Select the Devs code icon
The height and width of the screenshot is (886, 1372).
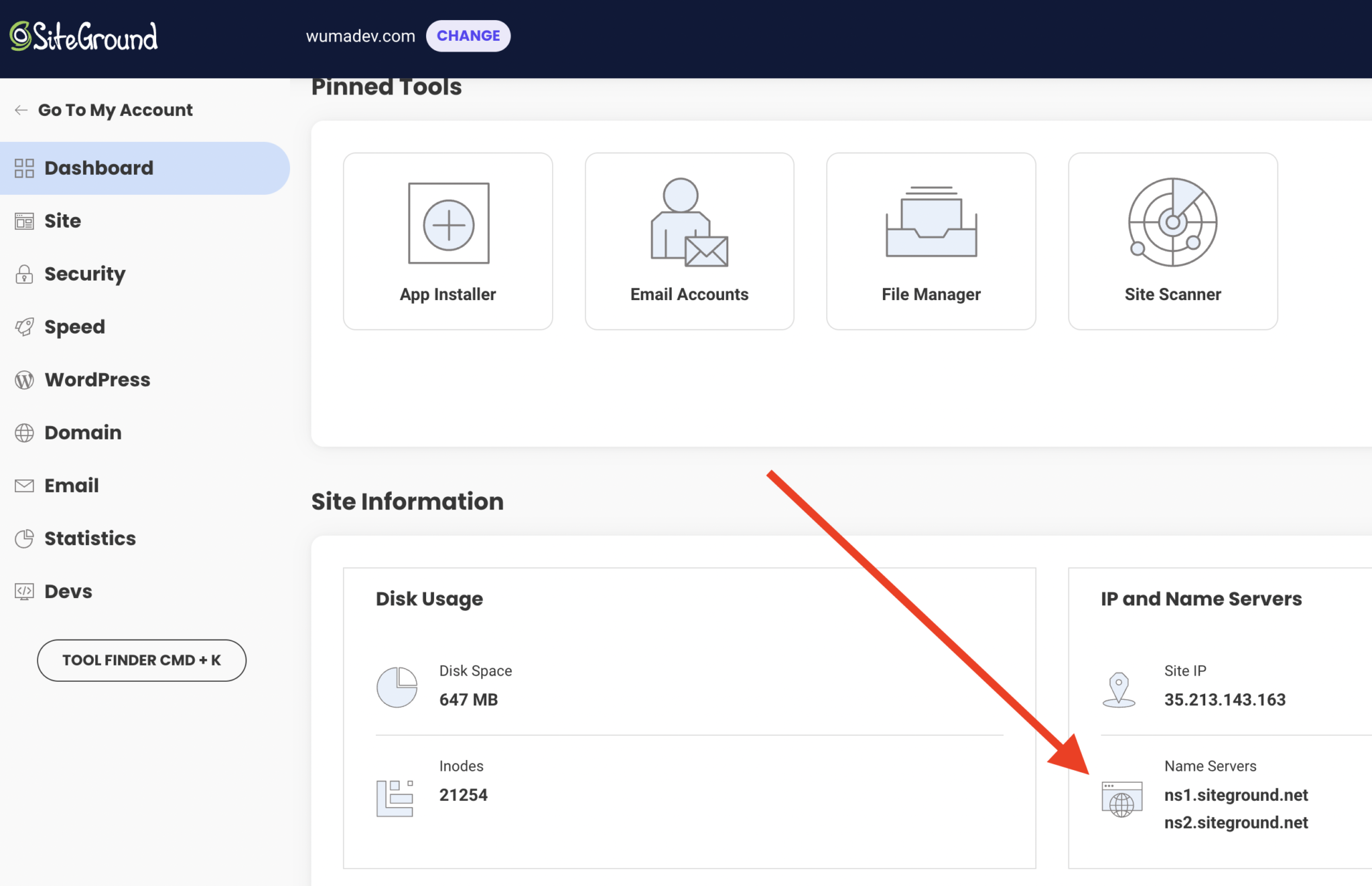click(x=24, y=591)
